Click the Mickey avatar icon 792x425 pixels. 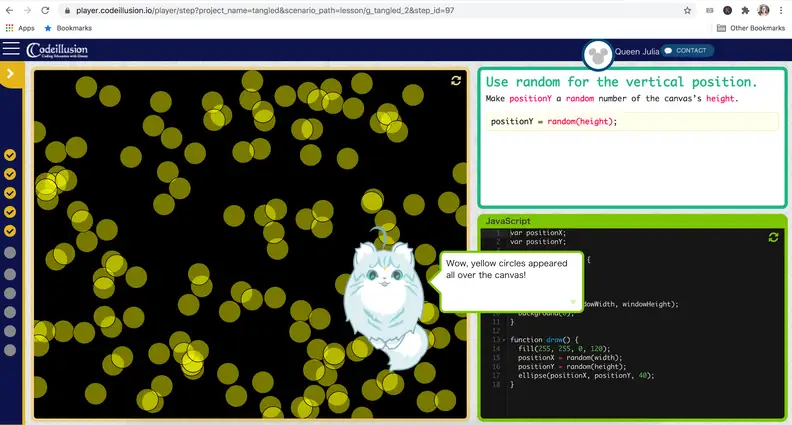pos(598,55)
